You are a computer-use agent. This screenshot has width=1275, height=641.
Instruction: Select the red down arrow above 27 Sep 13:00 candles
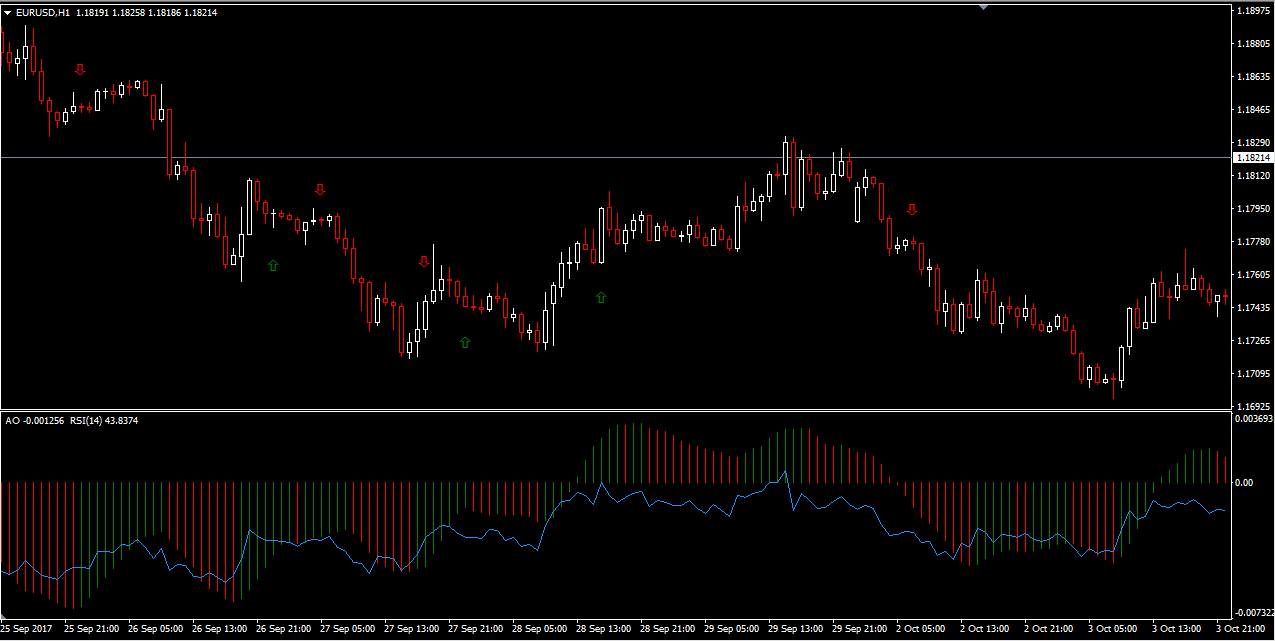point(424,262)
